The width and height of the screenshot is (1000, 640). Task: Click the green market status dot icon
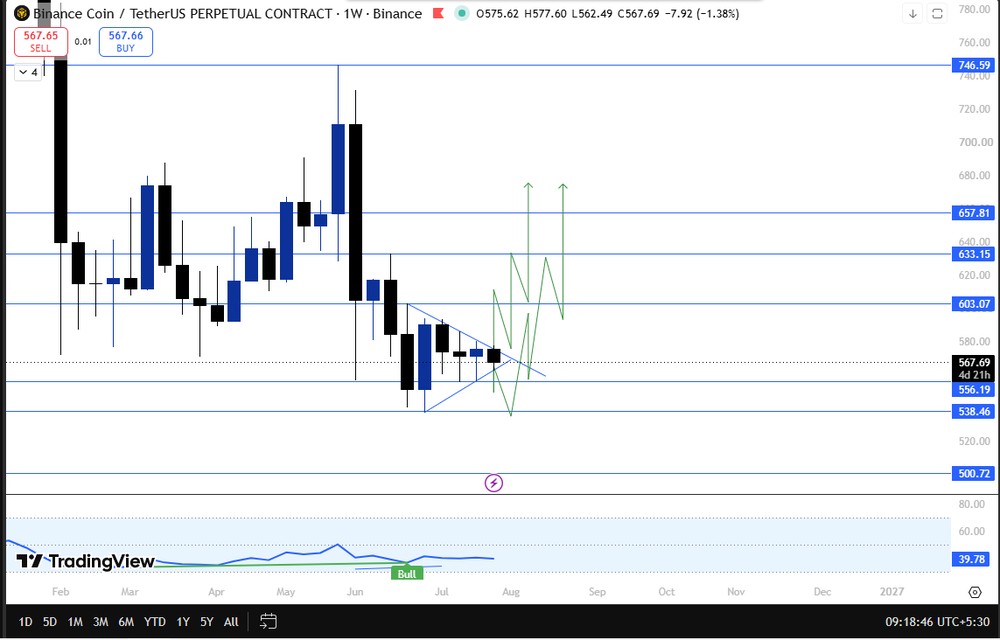(462, 13)
